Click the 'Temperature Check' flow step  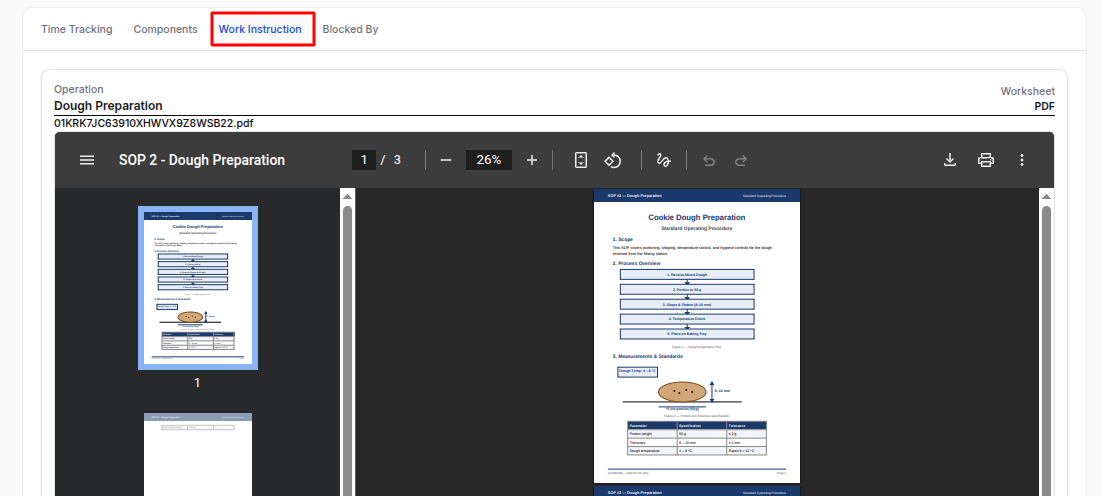pyautogui.click(x=687, y=319)
